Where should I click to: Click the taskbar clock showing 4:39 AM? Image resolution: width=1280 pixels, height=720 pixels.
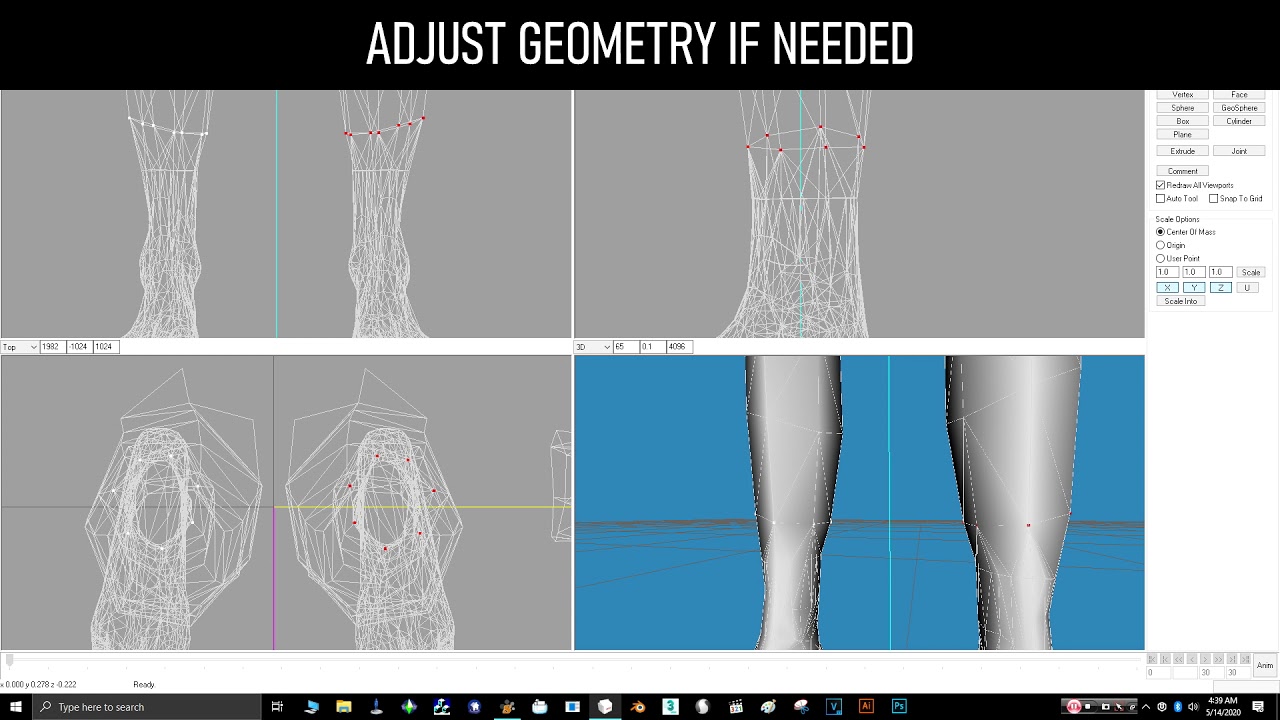(1222, 707)
